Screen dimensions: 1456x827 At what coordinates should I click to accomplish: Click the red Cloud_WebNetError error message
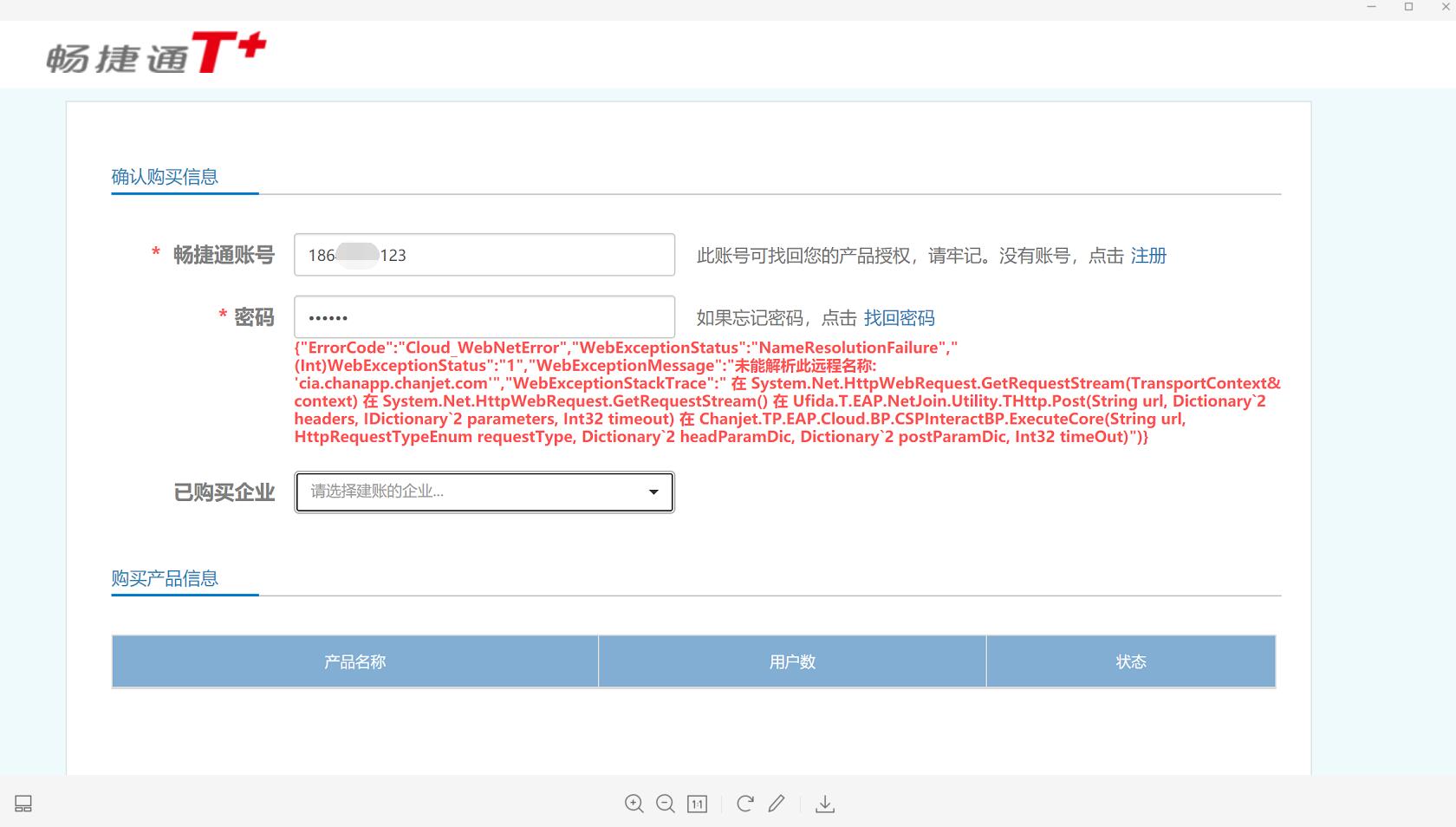click(787, 392)
